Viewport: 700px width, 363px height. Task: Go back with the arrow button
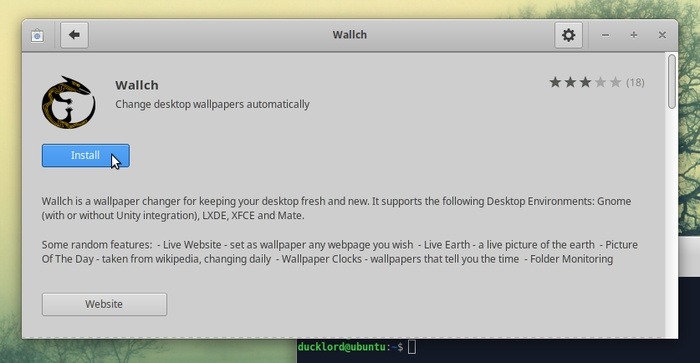pyautogui.click(x=75, y=35)
